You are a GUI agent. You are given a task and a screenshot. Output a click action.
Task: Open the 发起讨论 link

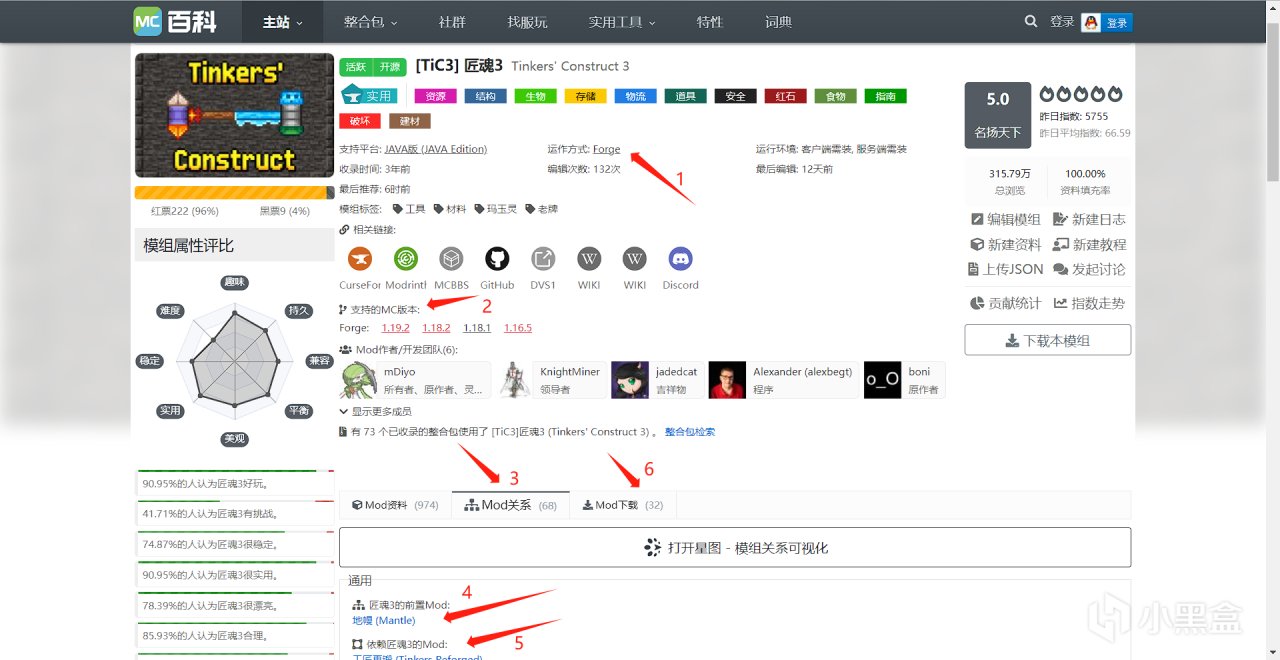(x=1089, y=269)
